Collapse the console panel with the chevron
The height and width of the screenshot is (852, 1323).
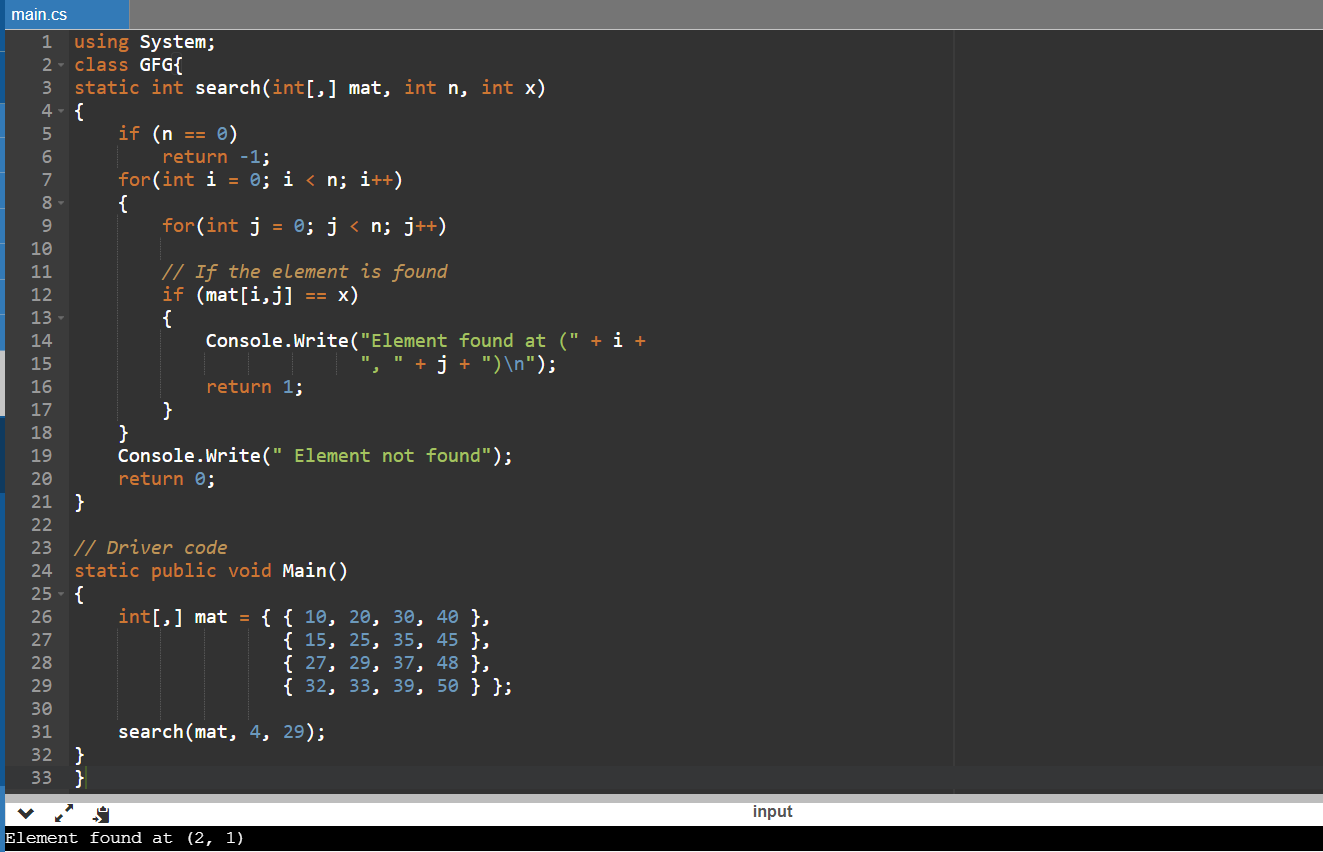pyautogui.click(x=26, y=813)
